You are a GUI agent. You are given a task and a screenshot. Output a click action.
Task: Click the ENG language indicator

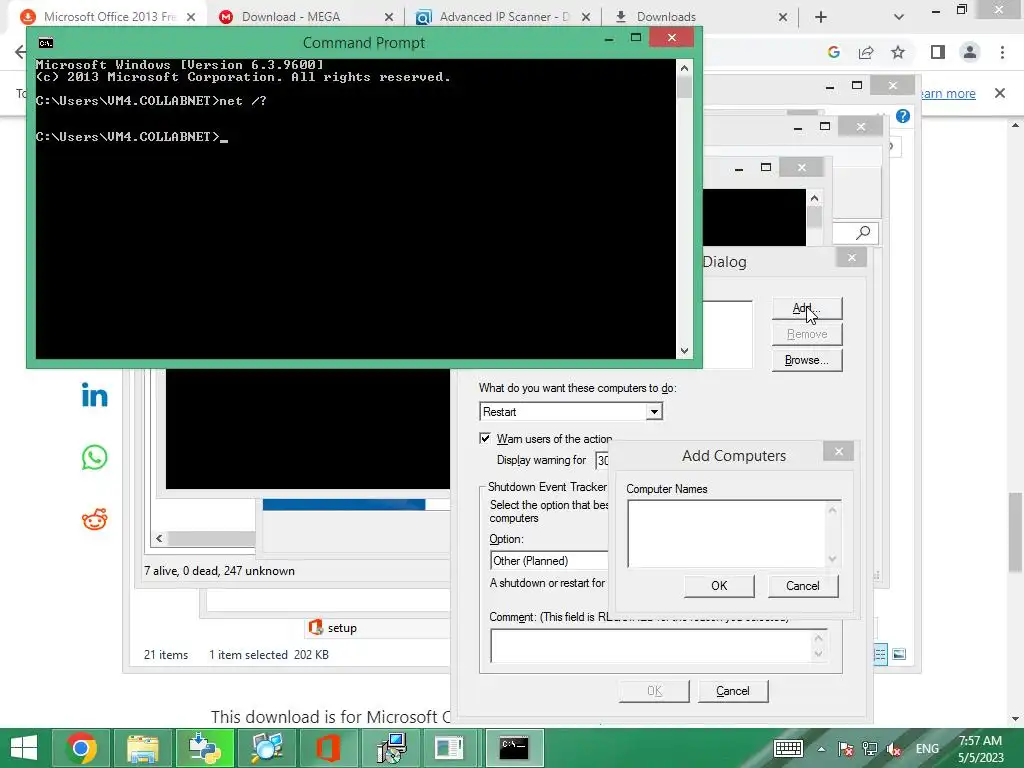[x=927, y=749]
